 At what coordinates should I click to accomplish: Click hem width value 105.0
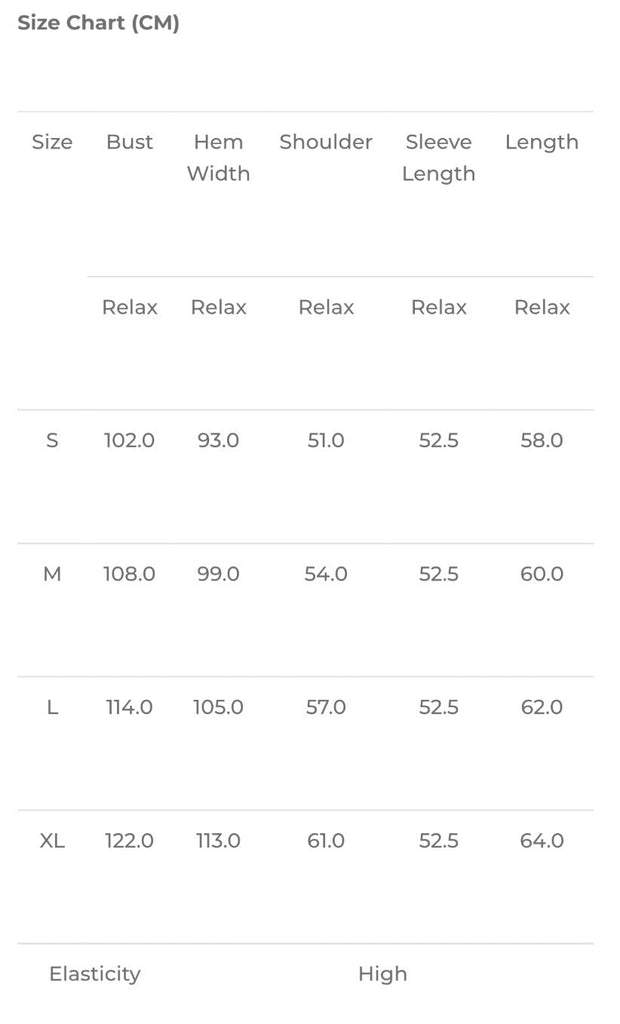[x=218, y=707]
